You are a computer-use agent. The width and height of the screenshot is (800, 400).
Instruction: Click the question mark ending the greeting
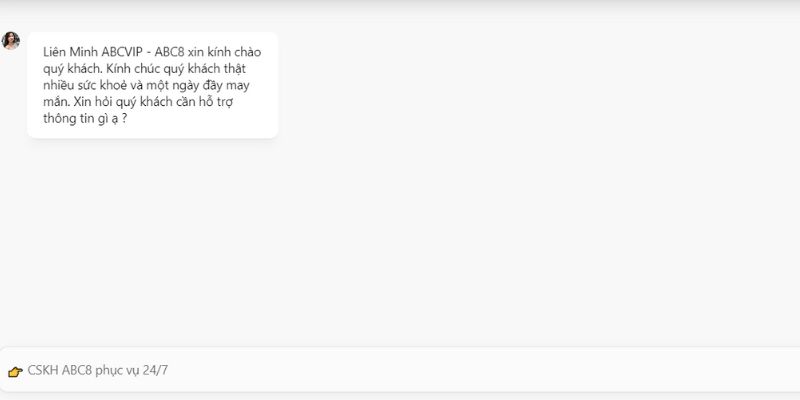124,119
